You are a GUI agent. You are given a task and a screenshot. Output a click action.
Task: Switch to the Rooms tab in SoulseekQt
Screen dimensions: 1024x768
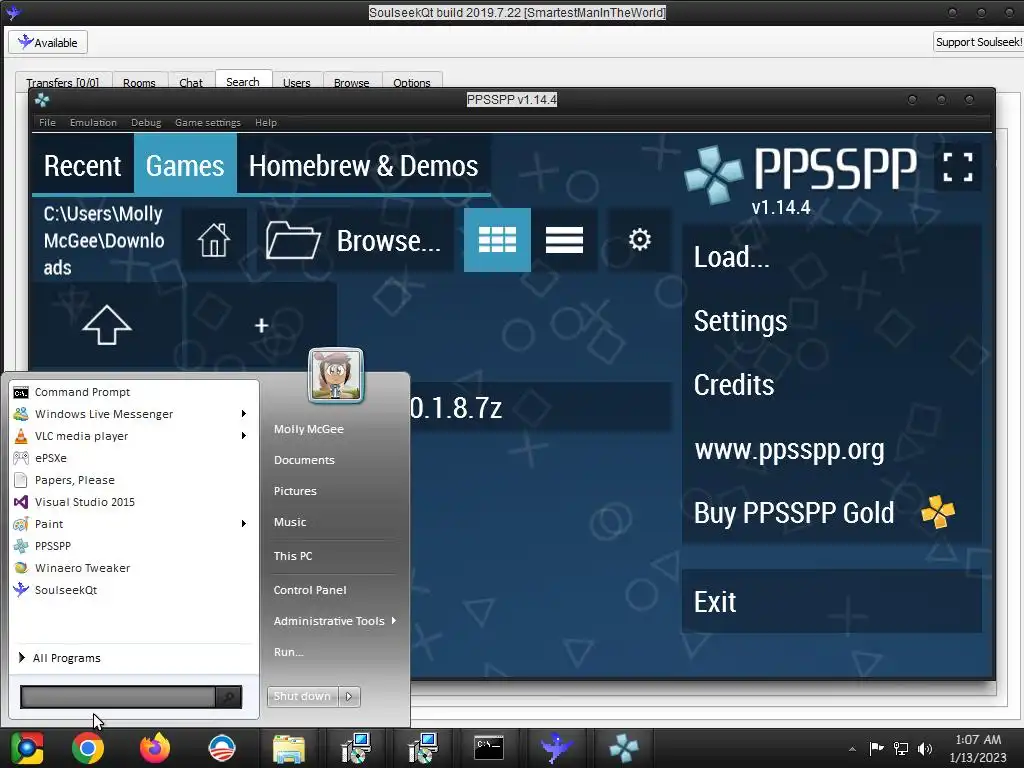click(x=139, y=82)
